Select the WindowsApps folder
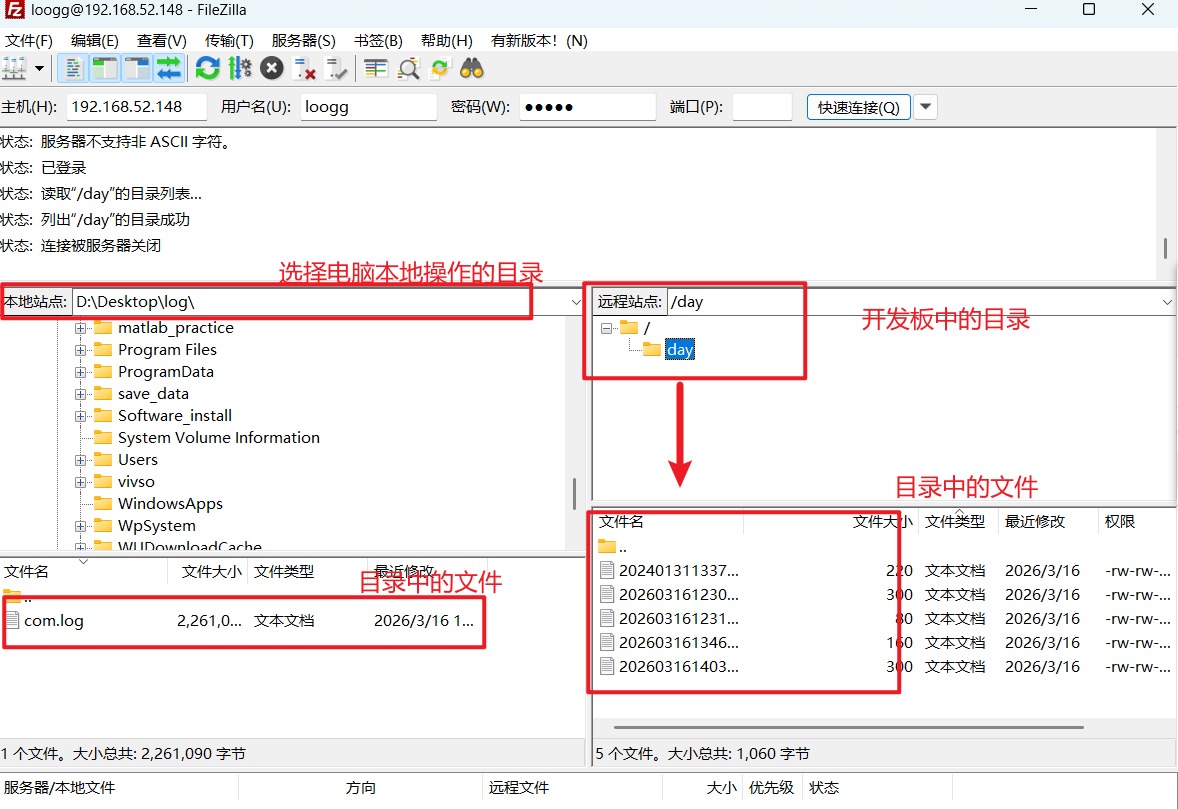 (170, 504)
